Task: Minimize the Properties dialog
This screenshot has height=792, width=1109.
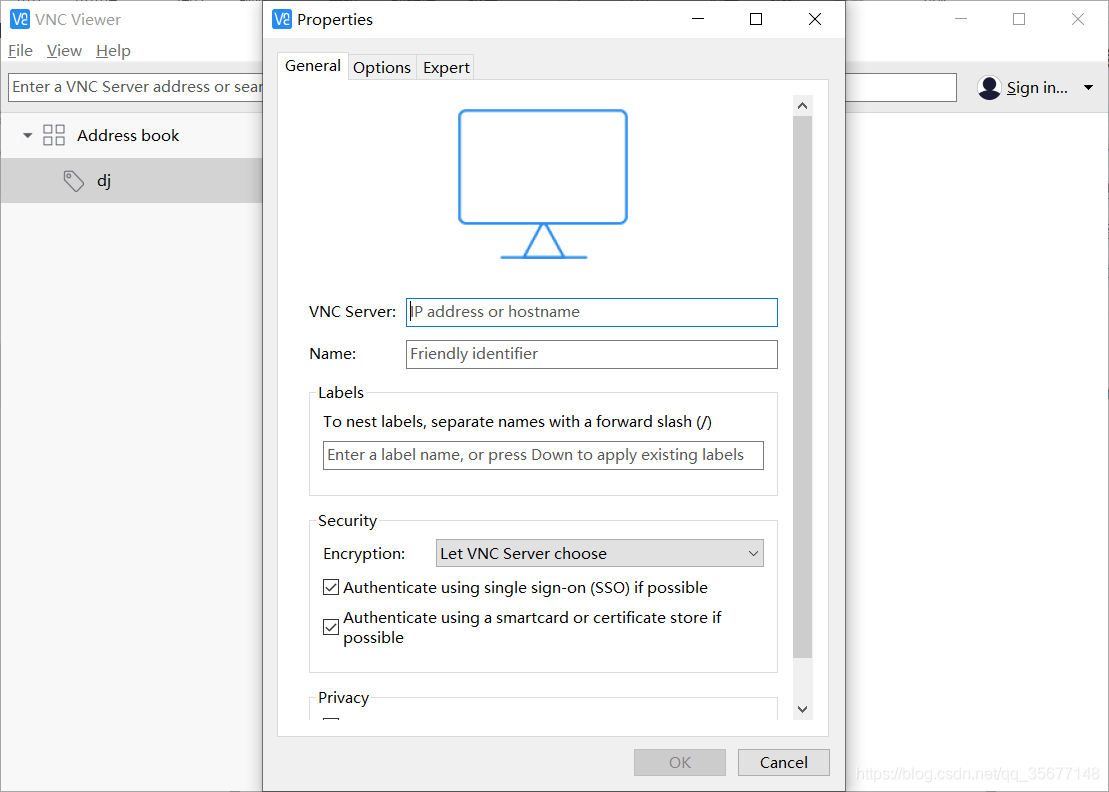Action: coord(698,19)
